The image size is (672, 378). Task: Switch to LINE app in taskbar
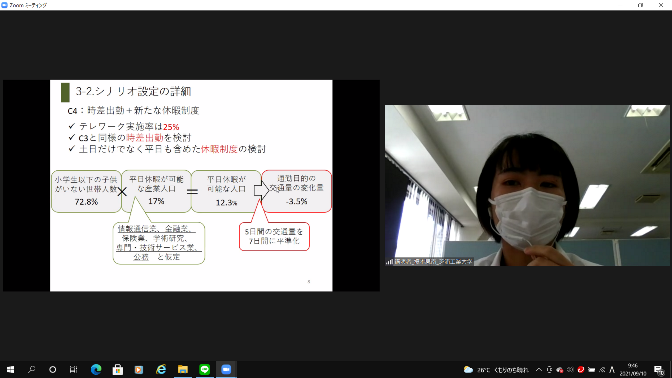pyautogui.click(x=204, y=369)
